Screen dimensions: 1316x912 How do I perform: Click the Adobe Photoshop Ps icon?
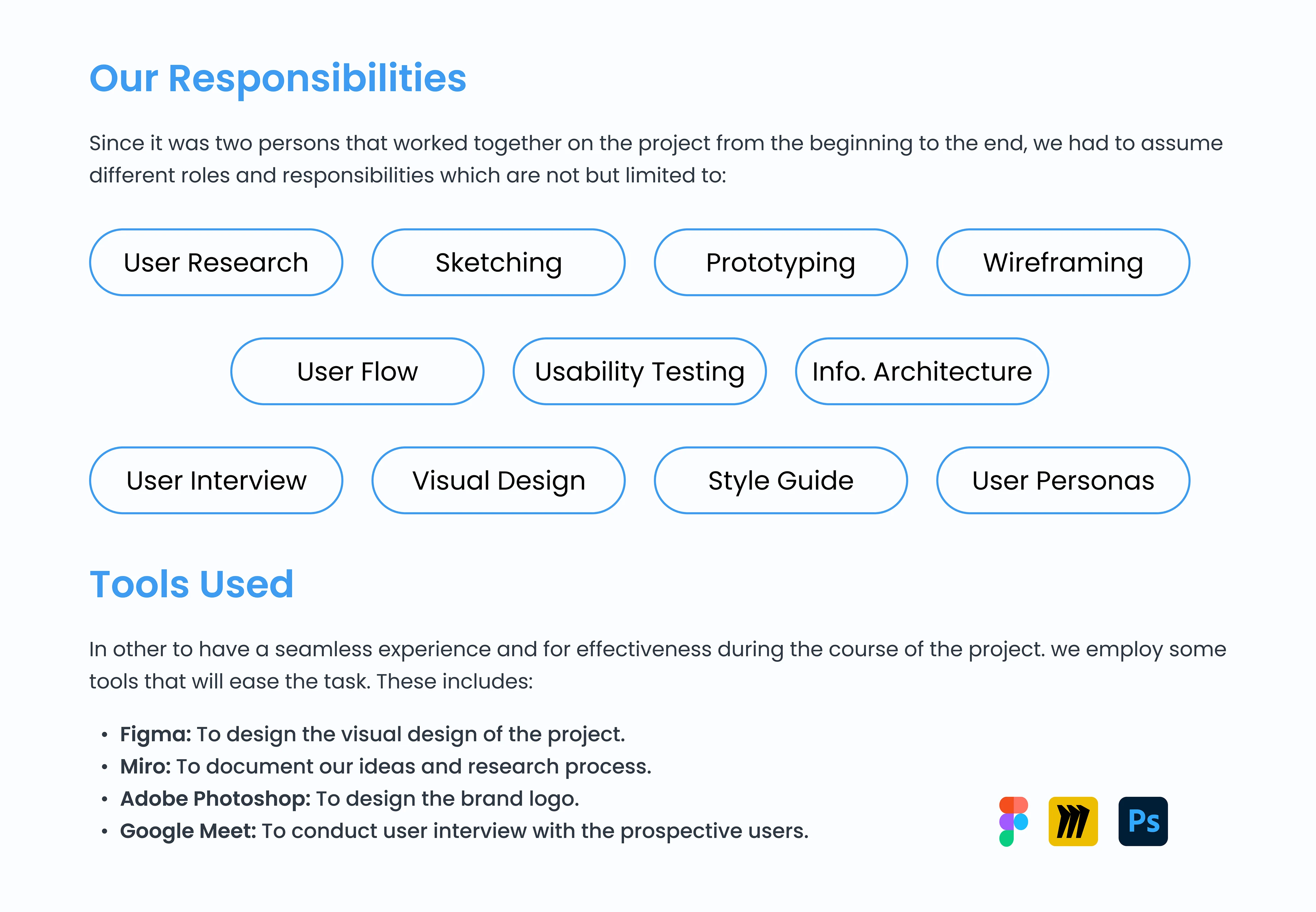1143,821
